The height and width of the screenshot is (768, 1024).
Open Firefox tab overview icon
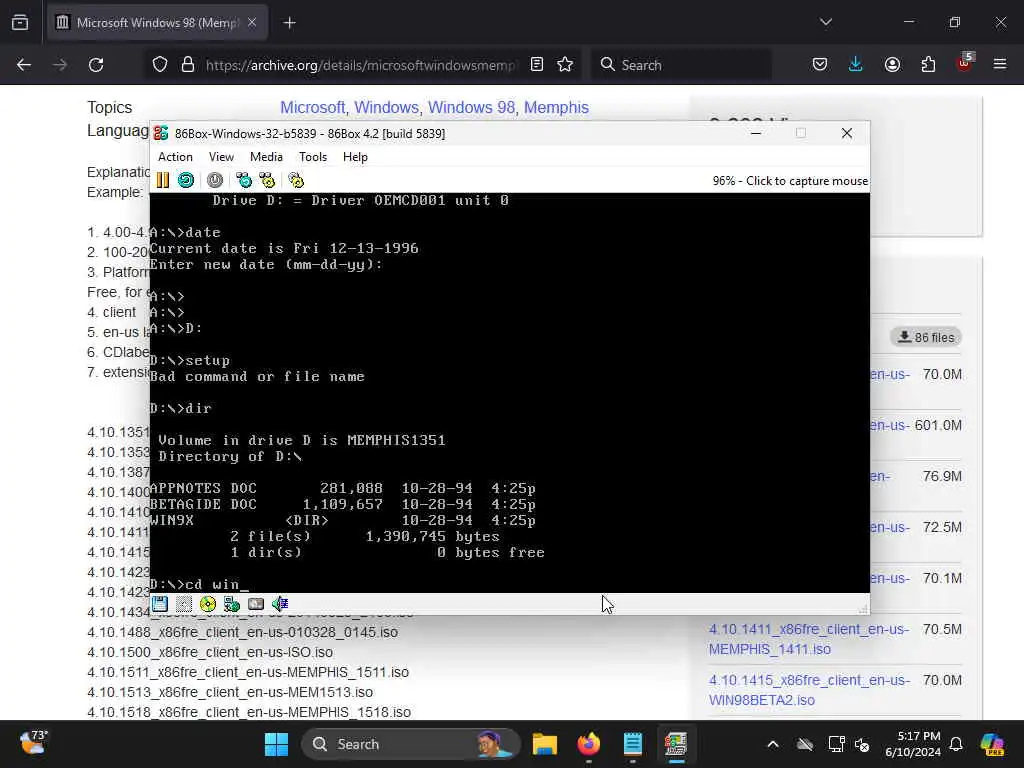(20, 23)
